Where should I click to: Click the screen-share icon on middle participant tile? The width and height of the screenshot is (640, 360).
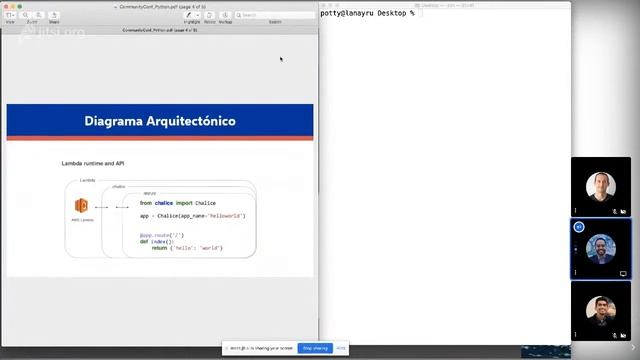(x=623, y=273)
